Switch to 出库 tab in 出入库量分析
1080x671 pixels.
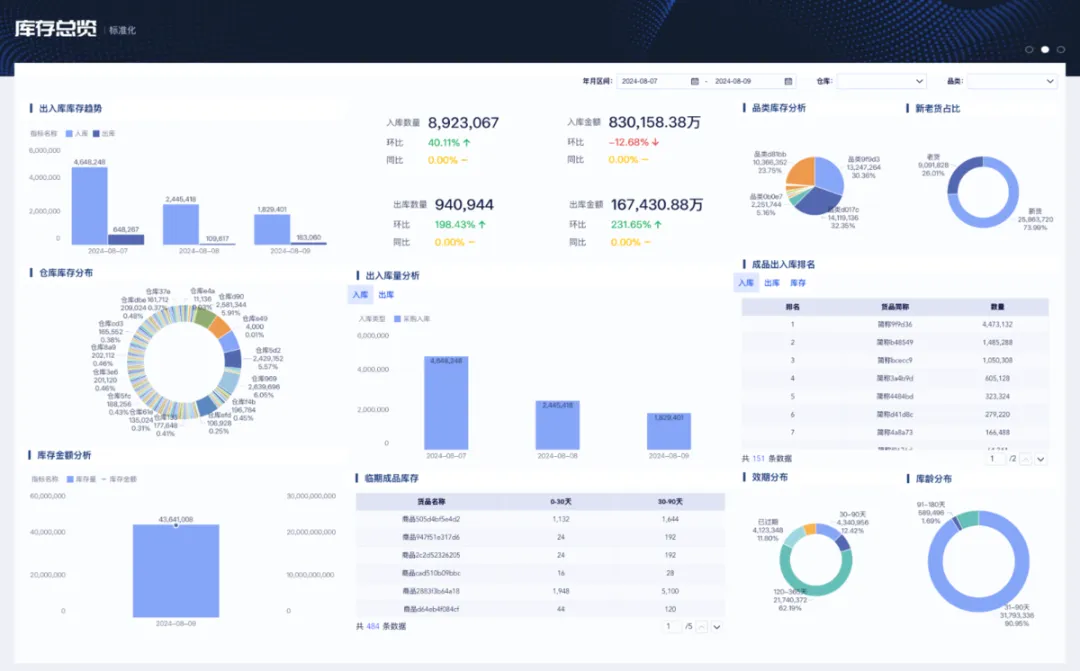point(385,295)
